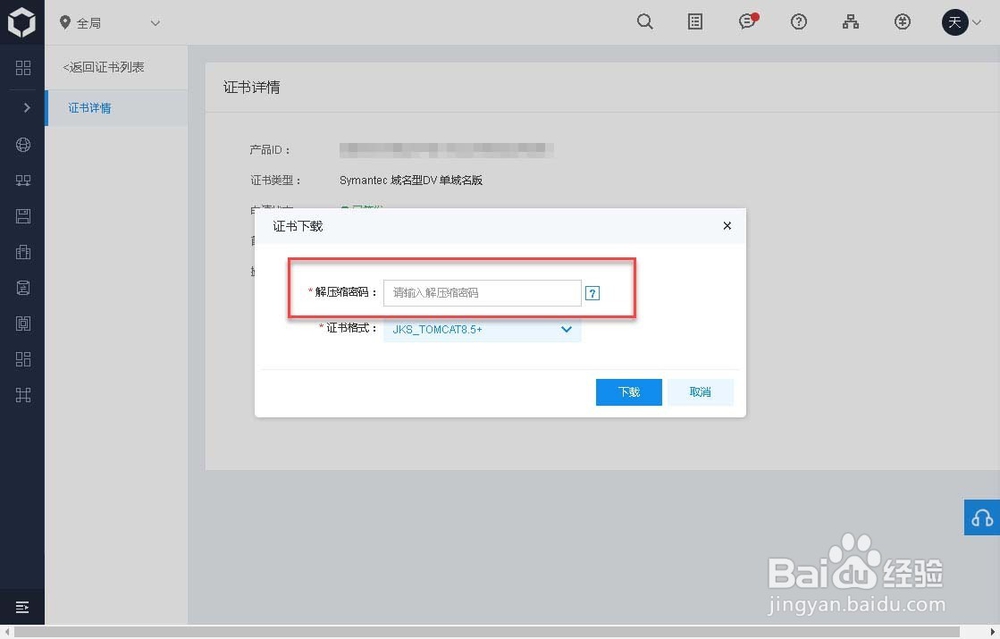Open the billing yen icon in header
1000x639 pixels.
point(902,22)
